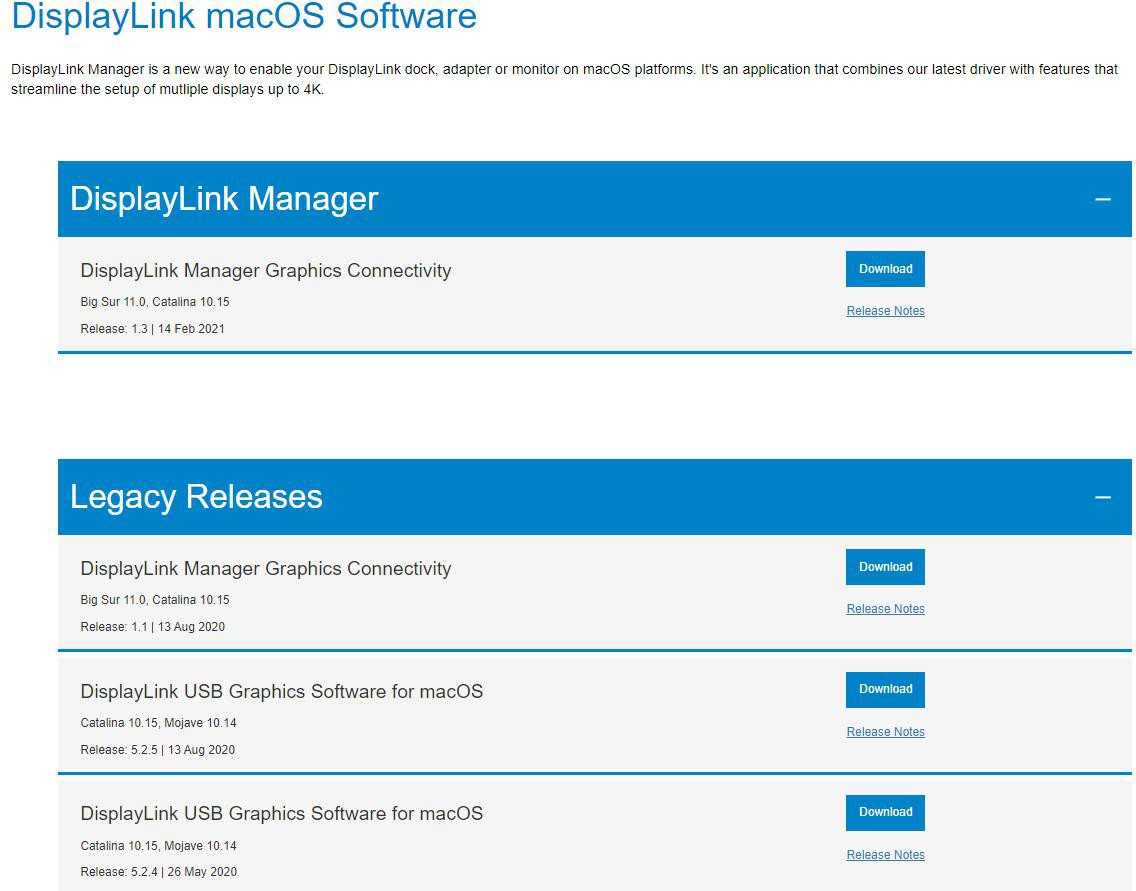Download USB Graphics Software release 5.2.4
The height and width of the screenshot is (891, 1136).
(x=885, y=813)
